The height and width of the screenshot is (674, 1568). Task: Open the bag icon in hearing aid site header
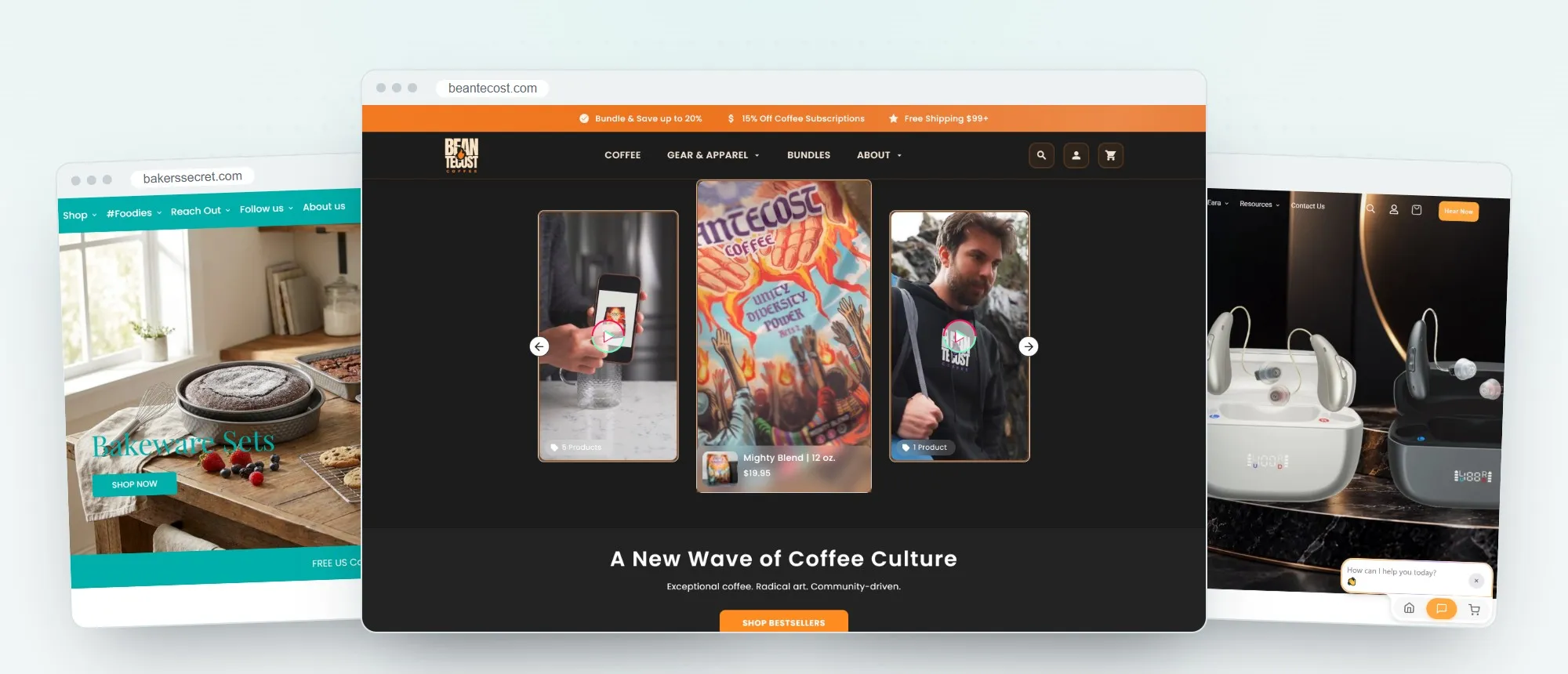[x=1417, y=209]
